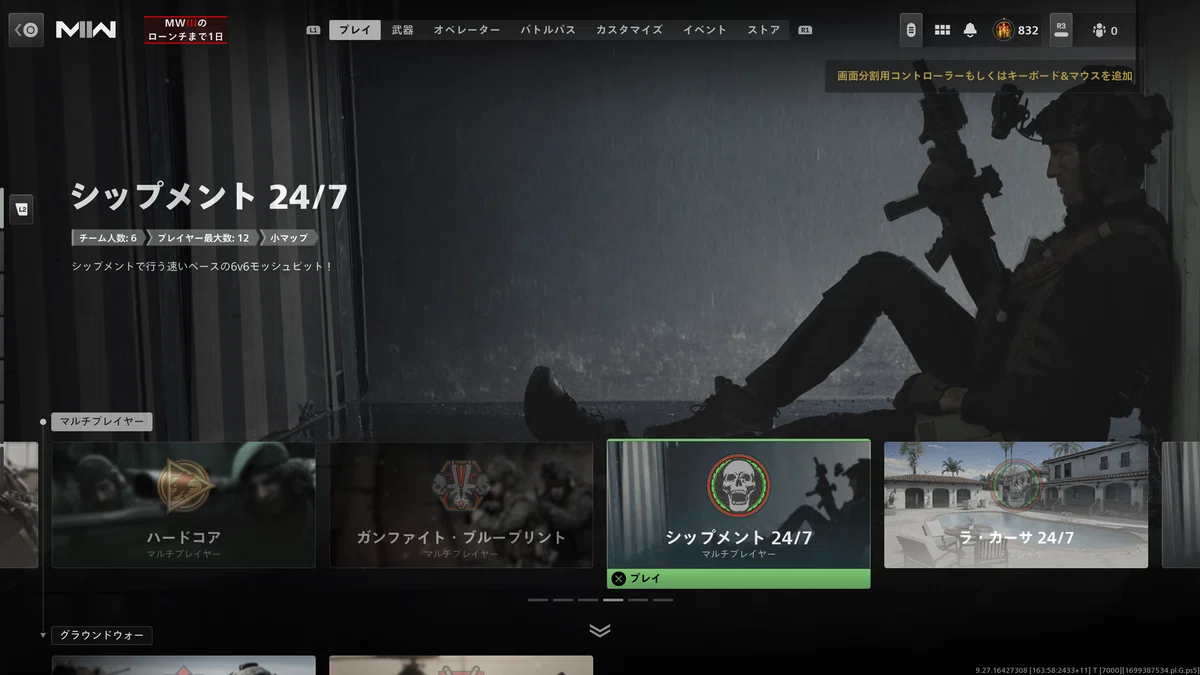
Task: Click the R3 stick button icon
Action: coord(1061,30)
